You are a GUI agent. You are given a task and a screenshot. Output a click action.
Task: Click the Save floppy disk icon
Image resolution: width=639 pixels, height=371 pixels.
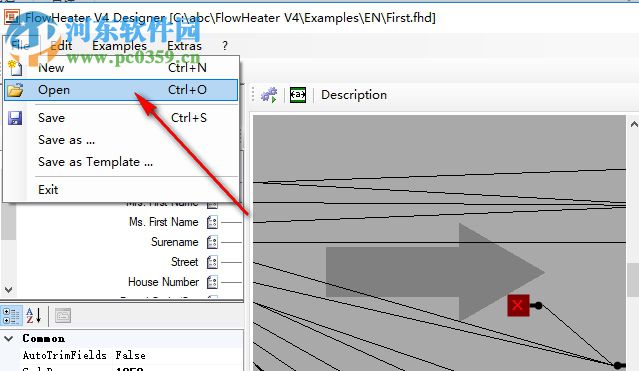[x=15, y=118]
